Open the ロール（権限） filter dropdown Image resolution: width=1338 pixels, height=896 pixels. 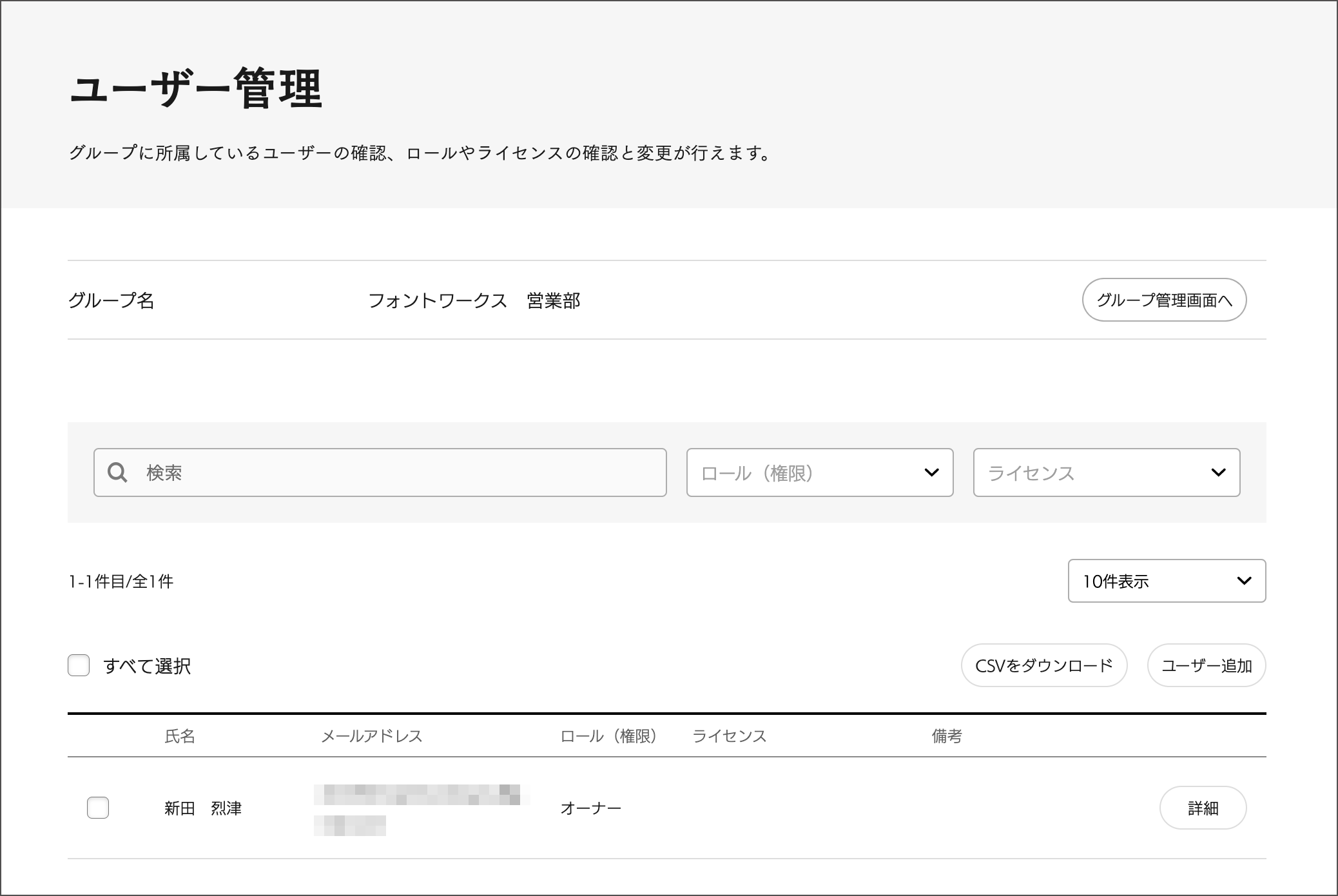[x=819, y=472]
